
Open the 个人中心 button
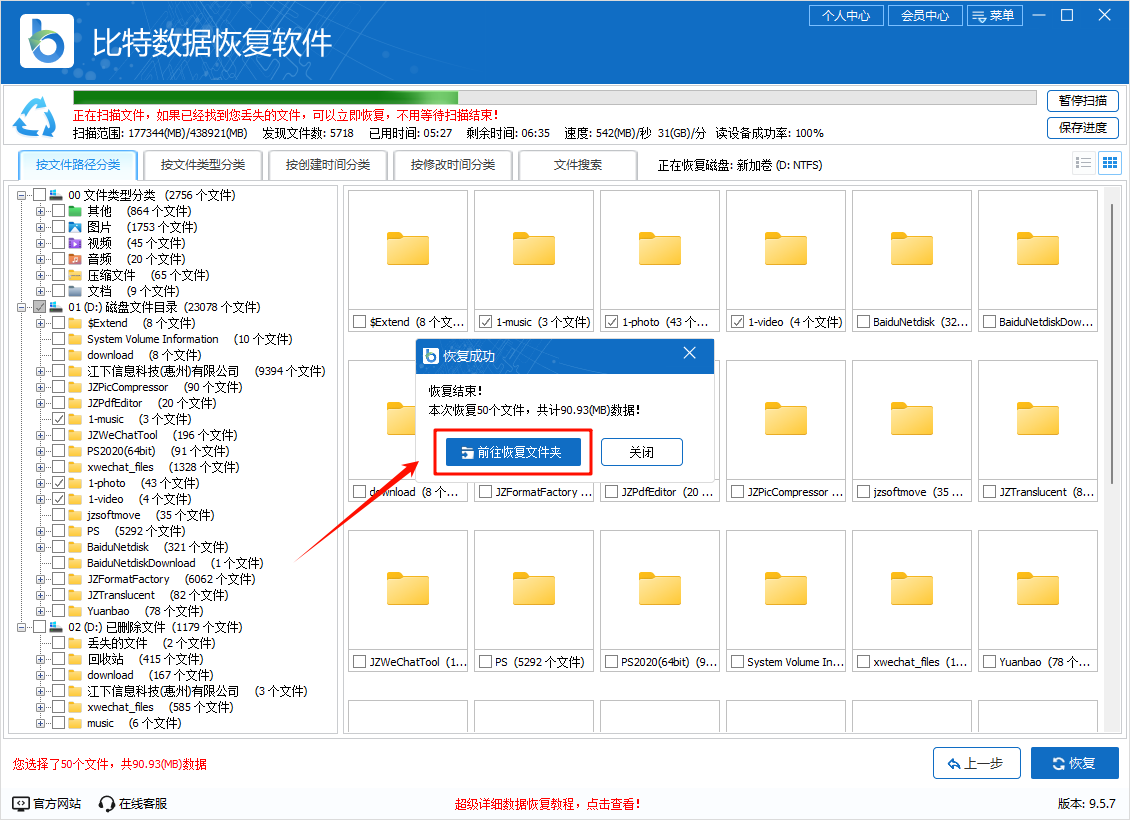[846, 16]
